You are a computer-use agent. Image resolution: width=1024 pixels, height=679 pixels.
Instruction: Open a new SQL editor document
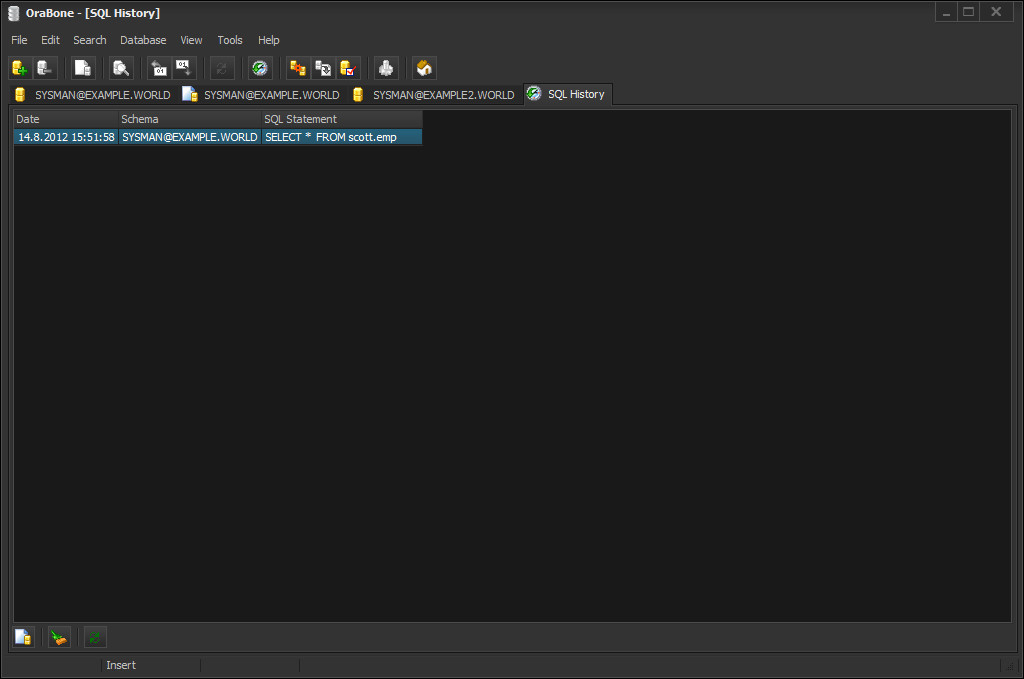[83, 68]
